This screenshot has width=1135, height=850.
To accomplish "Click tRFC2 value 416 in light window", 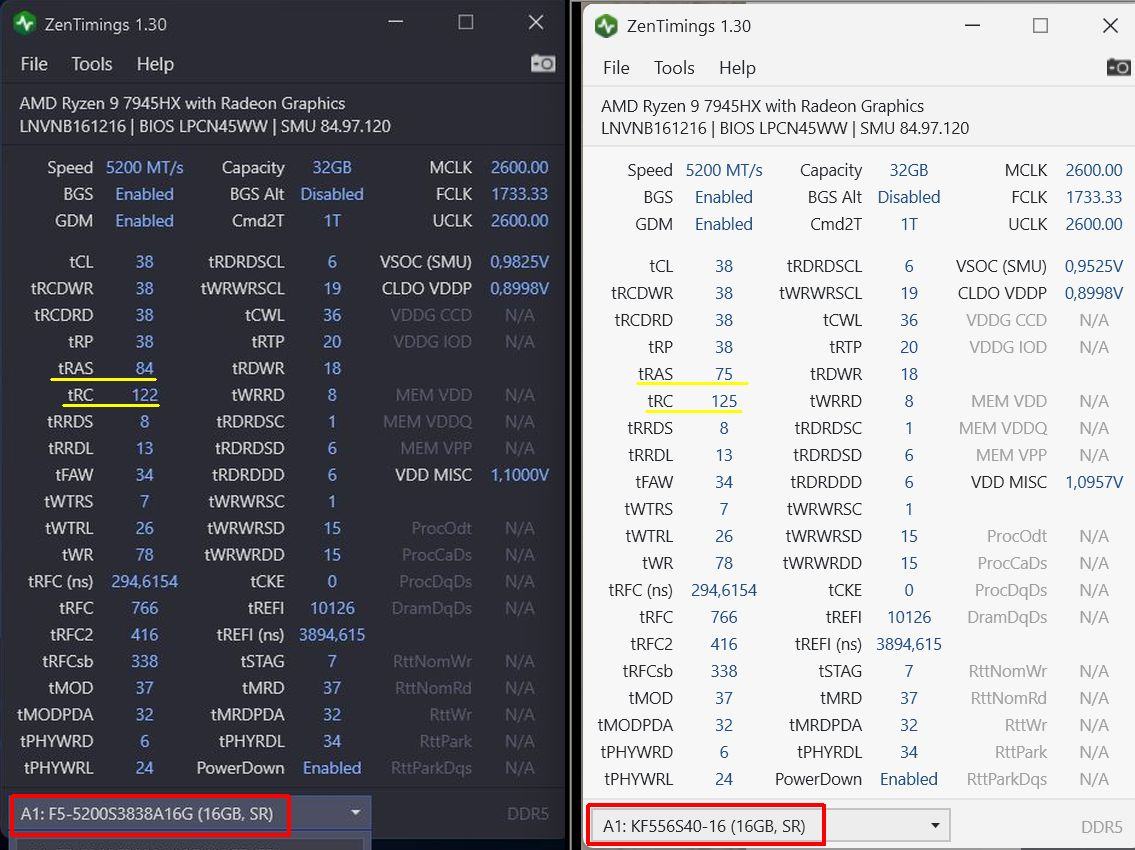I will pyautogui.click(x=724, y=644).
